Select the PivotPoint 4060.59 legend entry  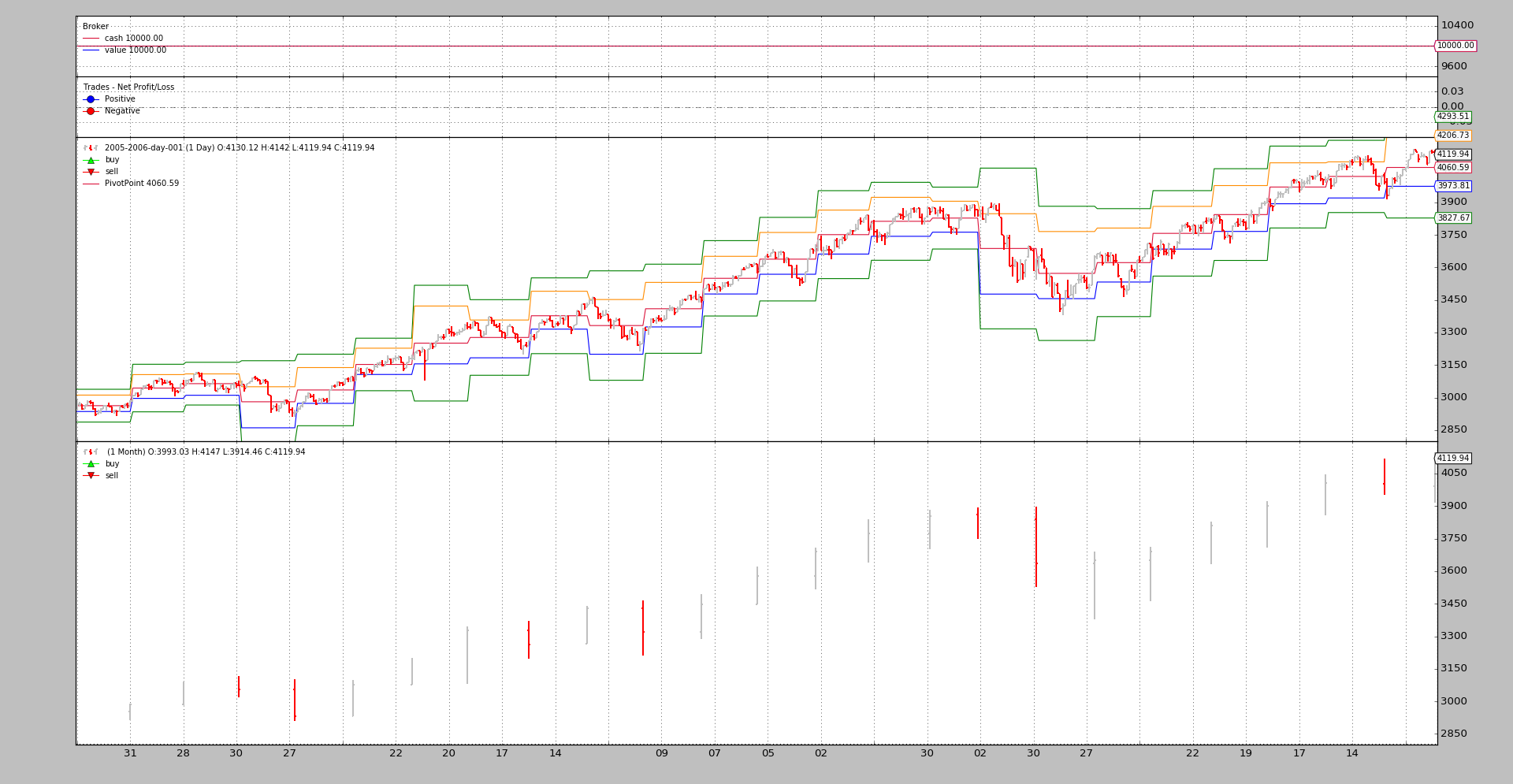tap(141, 184)
